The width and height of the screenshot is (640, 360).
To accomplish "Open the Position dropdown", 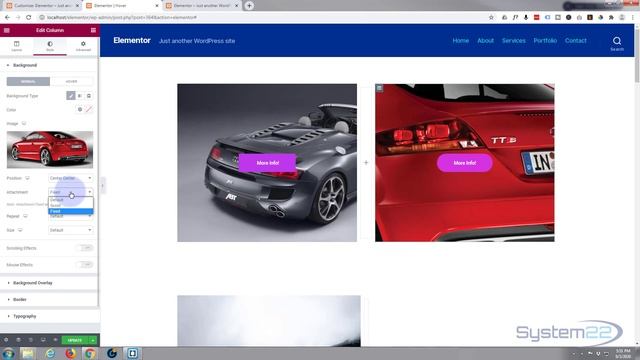I will pyautogui.click(x=71, y=178).
